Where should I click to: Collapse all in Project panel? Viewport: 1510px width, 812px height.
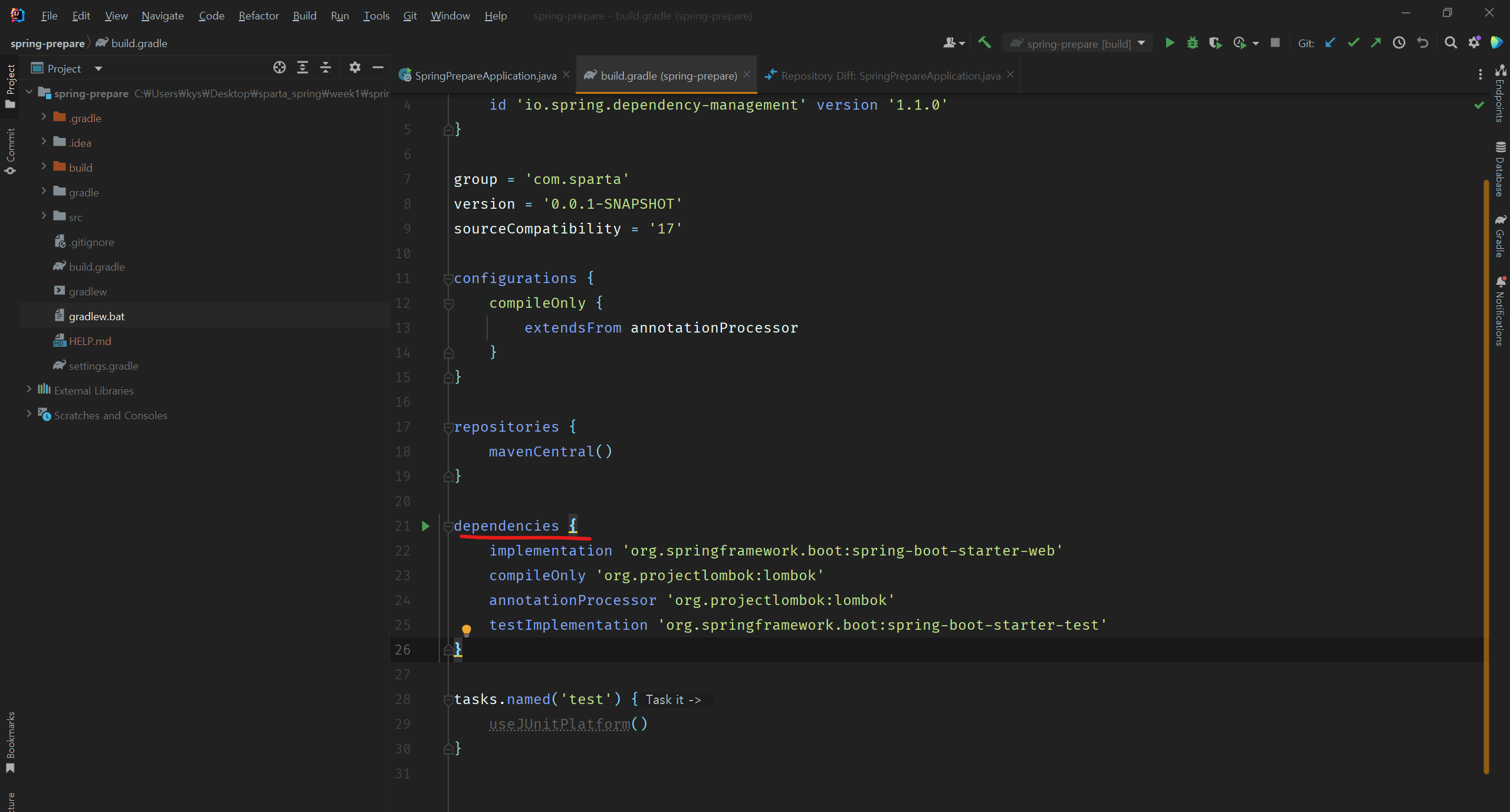[x=326, y=68]
